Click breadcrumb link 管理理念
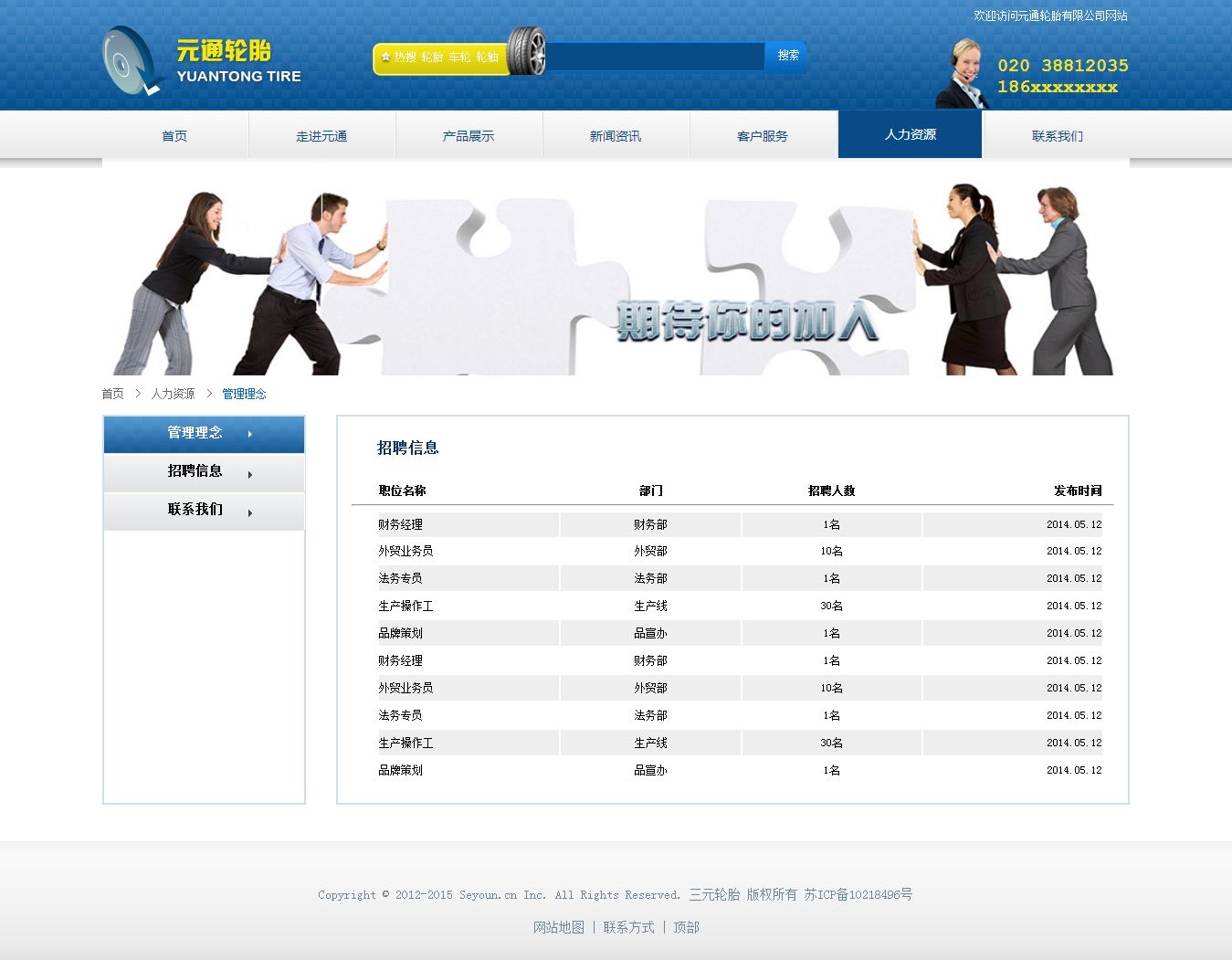Viewport: 1232px width, 960px height. tap(244, 394)
